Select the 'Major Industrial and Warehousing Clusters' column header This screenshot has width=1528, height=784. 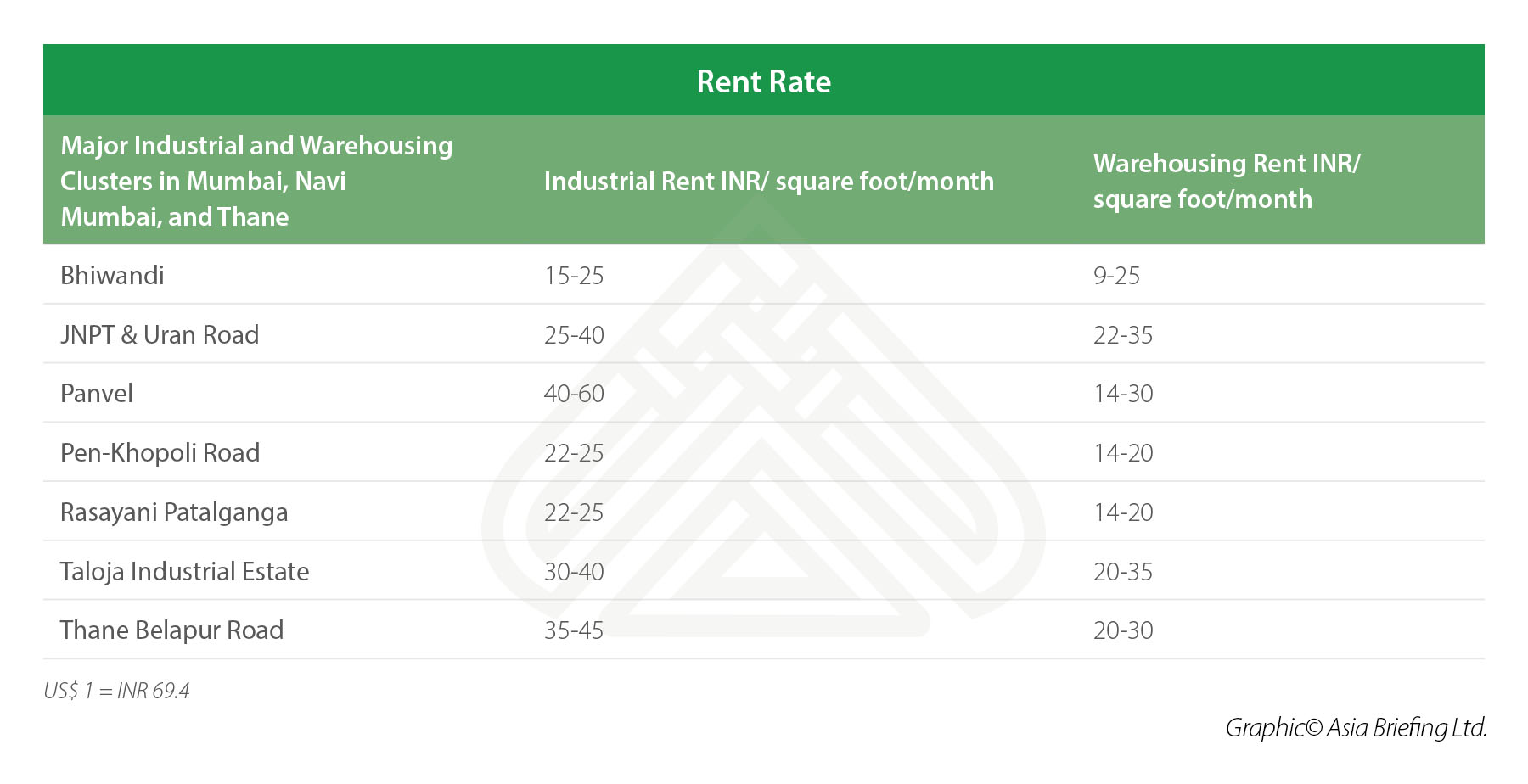(256, 181)
